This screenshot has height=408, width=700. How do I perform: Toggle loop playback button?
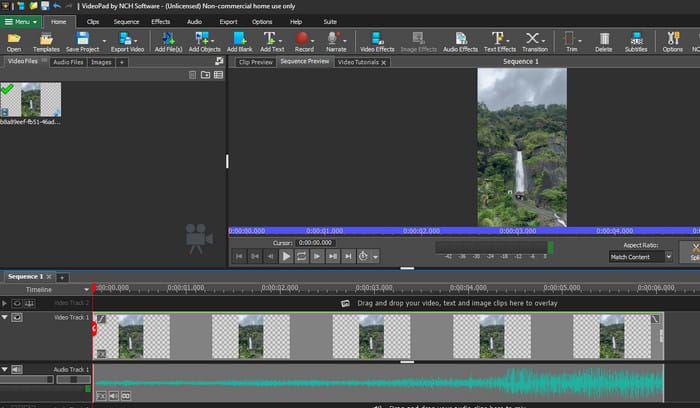(x=301, y=256)
